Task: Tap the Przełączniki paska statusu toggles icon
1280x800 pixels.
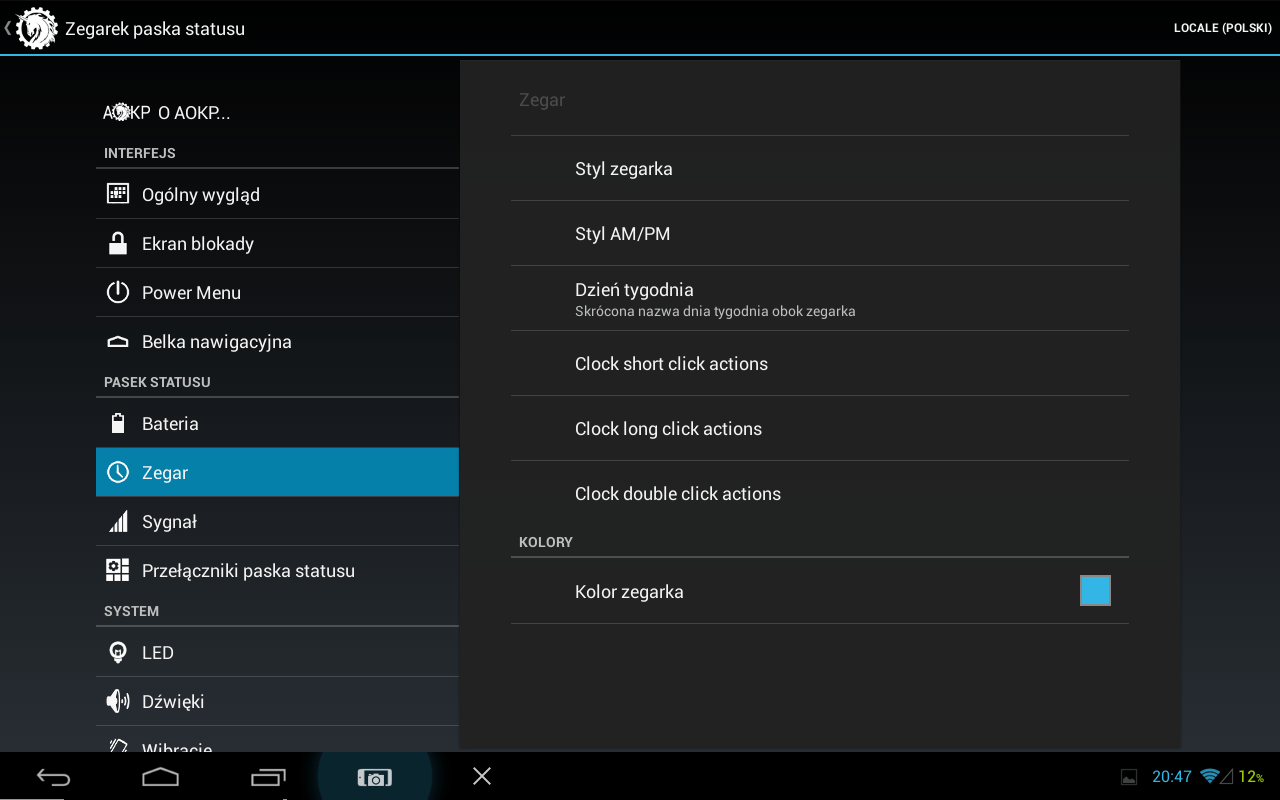Action: 118,570
